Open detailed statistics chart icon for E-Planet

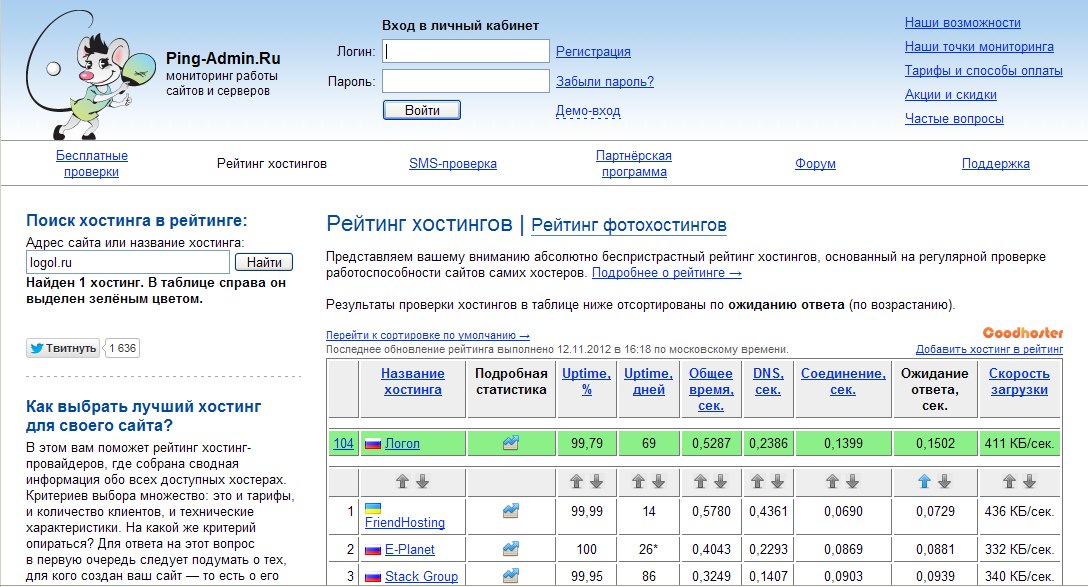[x=511, y=549]
